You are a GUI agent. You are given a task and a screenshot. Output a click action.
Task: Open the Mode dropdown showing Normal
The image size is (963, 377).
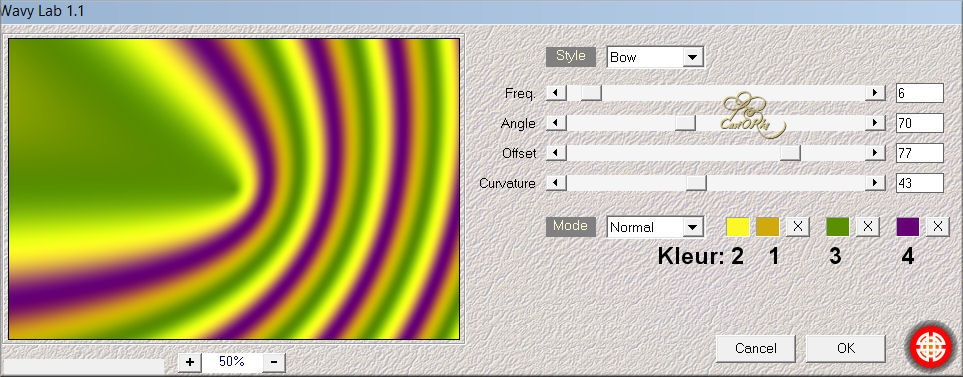[655, 227]
